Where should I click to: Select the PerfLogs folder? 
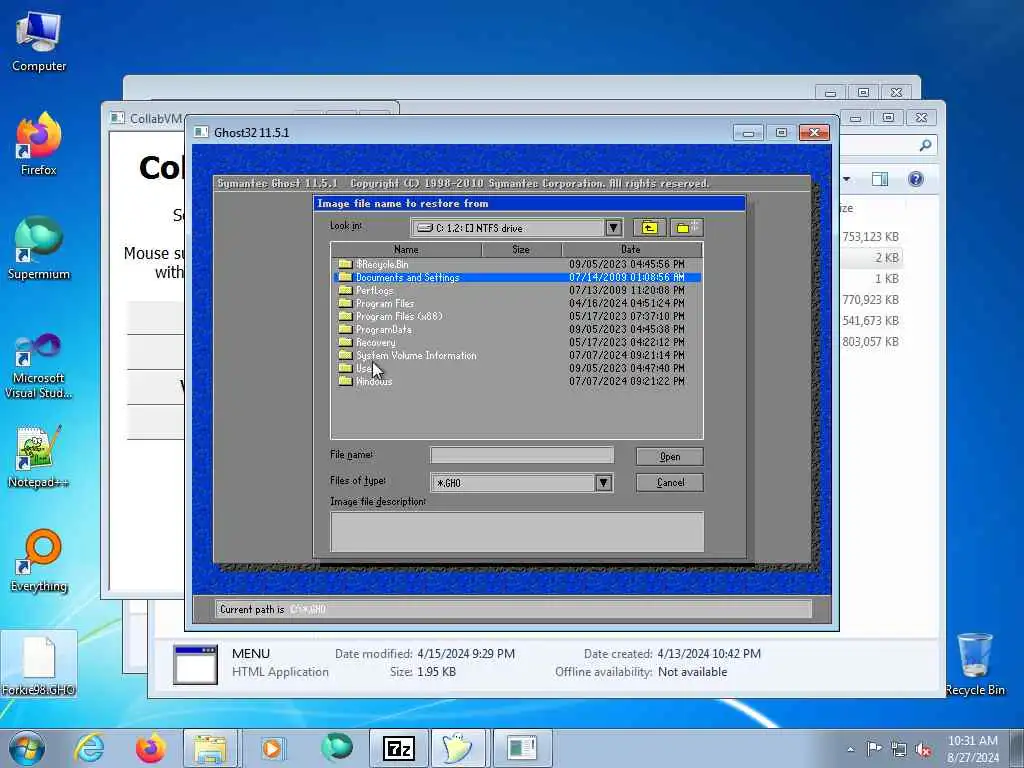(517, 290)
